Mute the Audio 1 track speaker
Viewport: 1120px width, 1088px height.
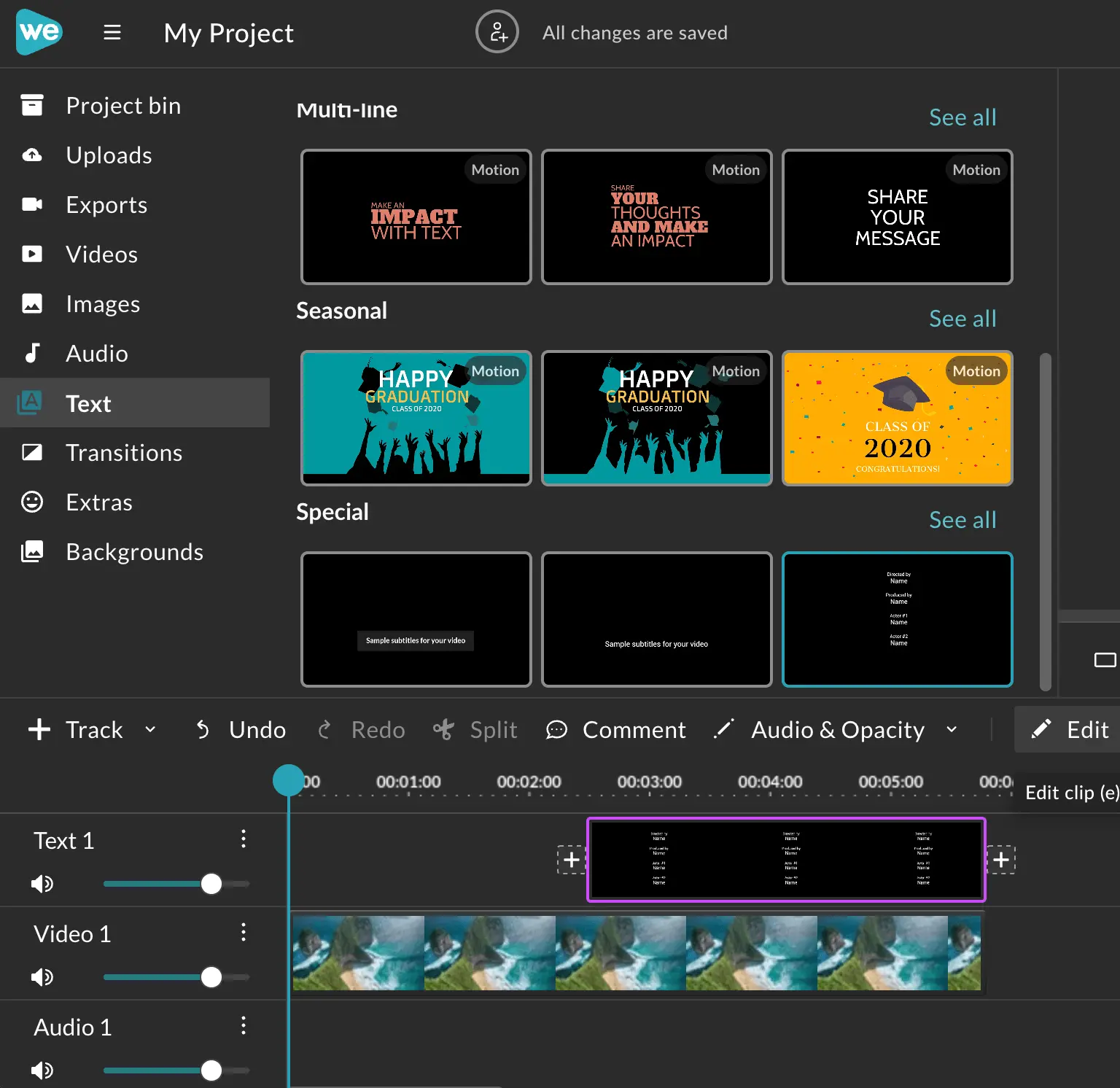(42, 1070)
